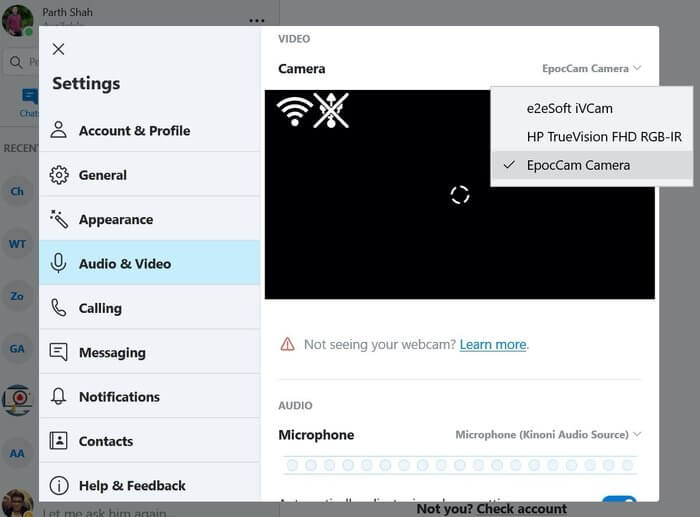This screenshot has width=700, height=517.
Task: Click the microphone icon beside Audio & Video
Action: (x=58, y=263)
